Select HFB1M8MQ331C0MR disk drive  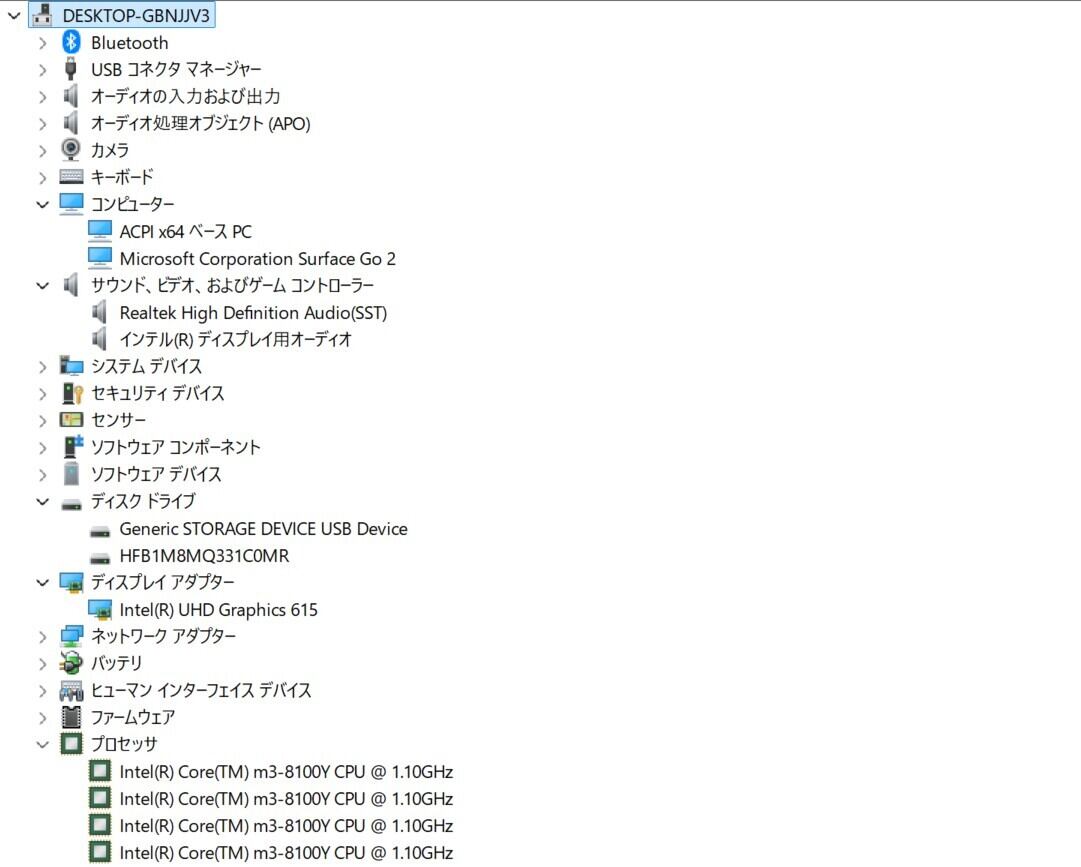(204, 555)
